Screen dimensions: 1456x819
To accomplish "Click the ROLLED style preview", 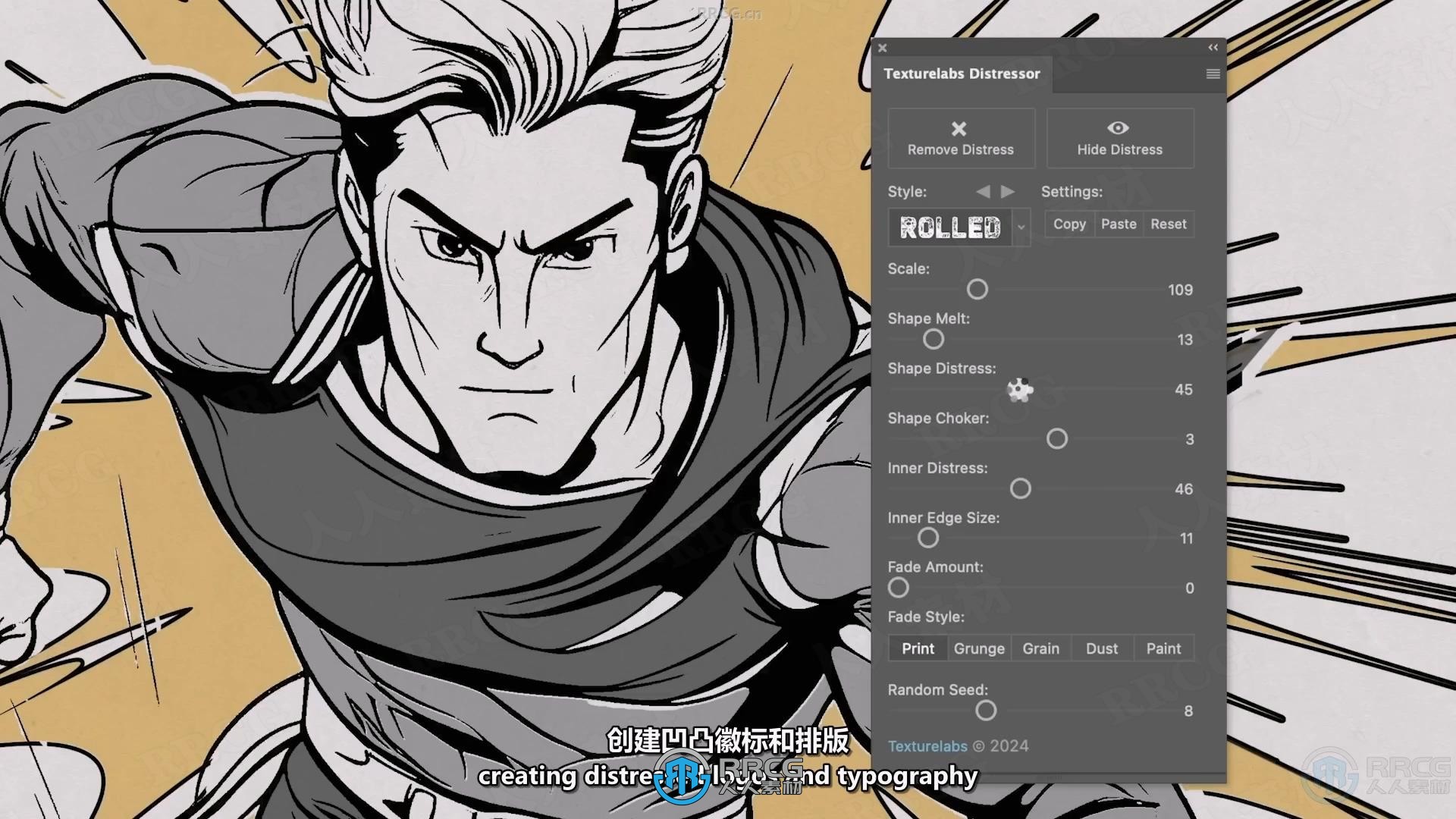I will (x=950, y=227).
